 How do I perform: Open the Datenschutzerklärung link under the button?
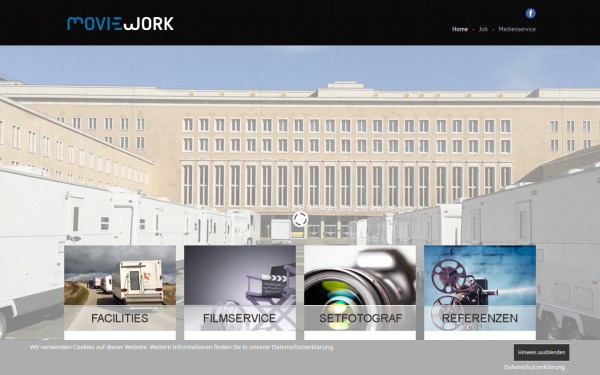(534, 367)
